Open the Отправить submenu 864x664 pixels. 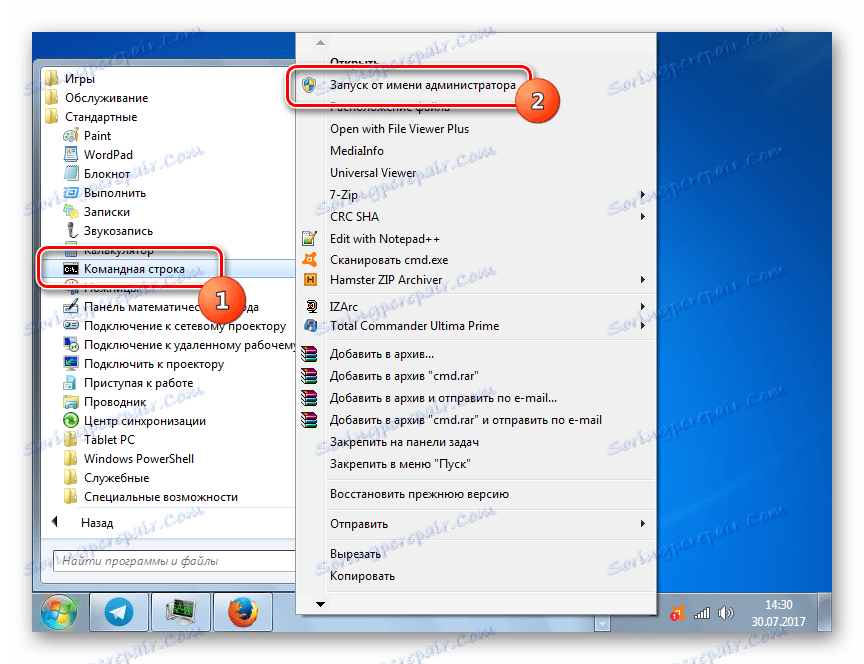tap(477, 523)
